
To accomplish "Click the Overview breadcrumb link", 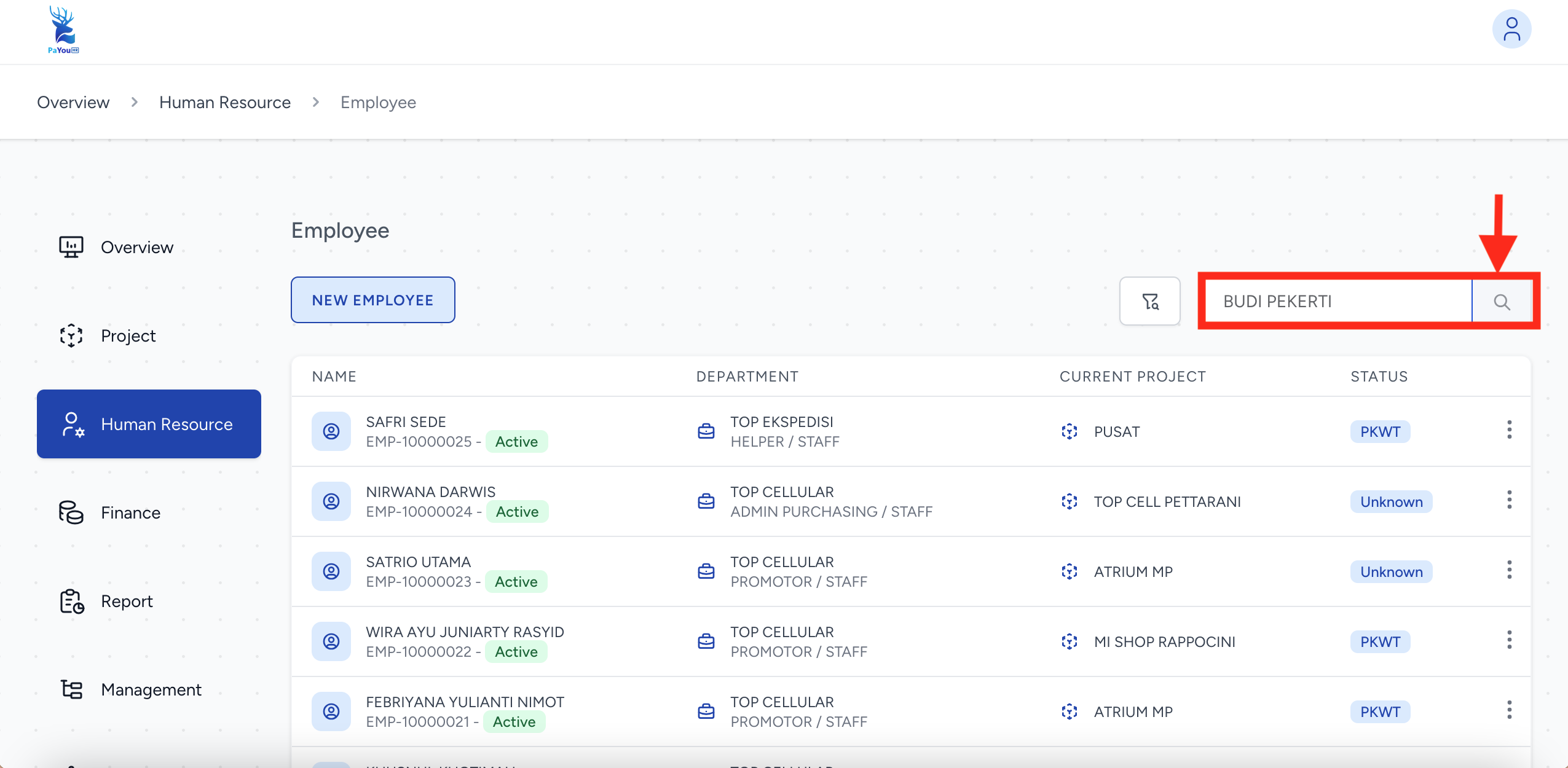I will [73, 102].
